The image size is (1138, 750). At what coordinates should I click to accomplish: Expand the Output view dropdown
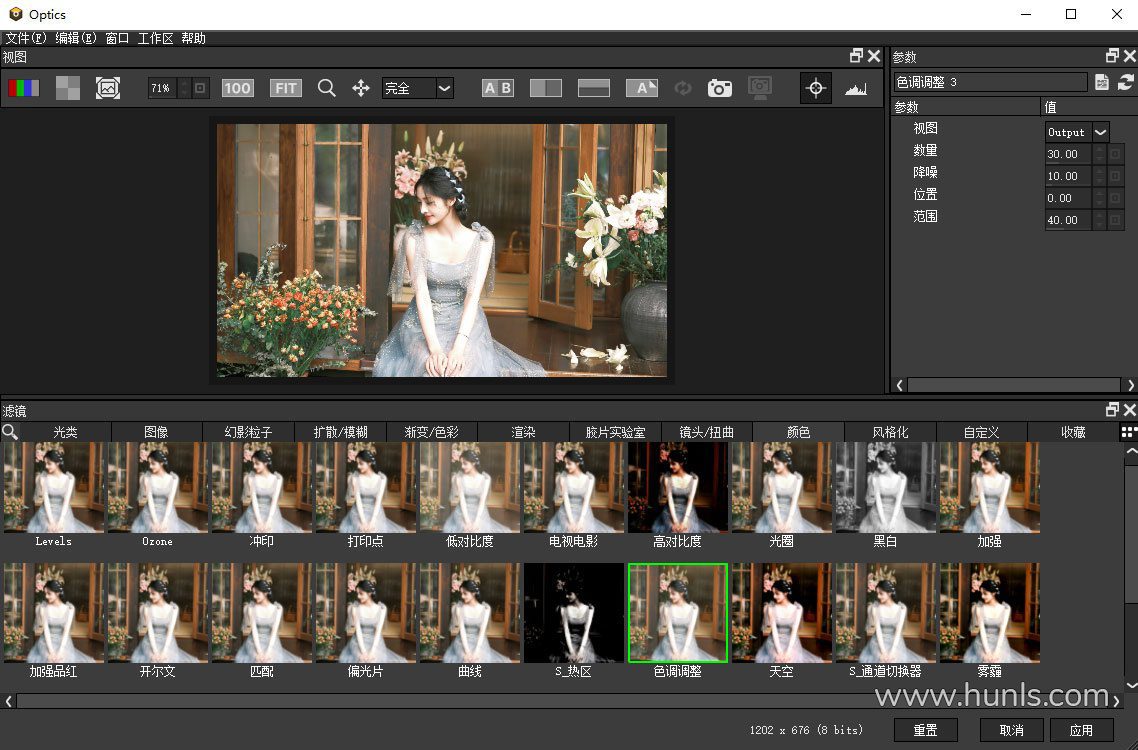[x=1100, y=132]
